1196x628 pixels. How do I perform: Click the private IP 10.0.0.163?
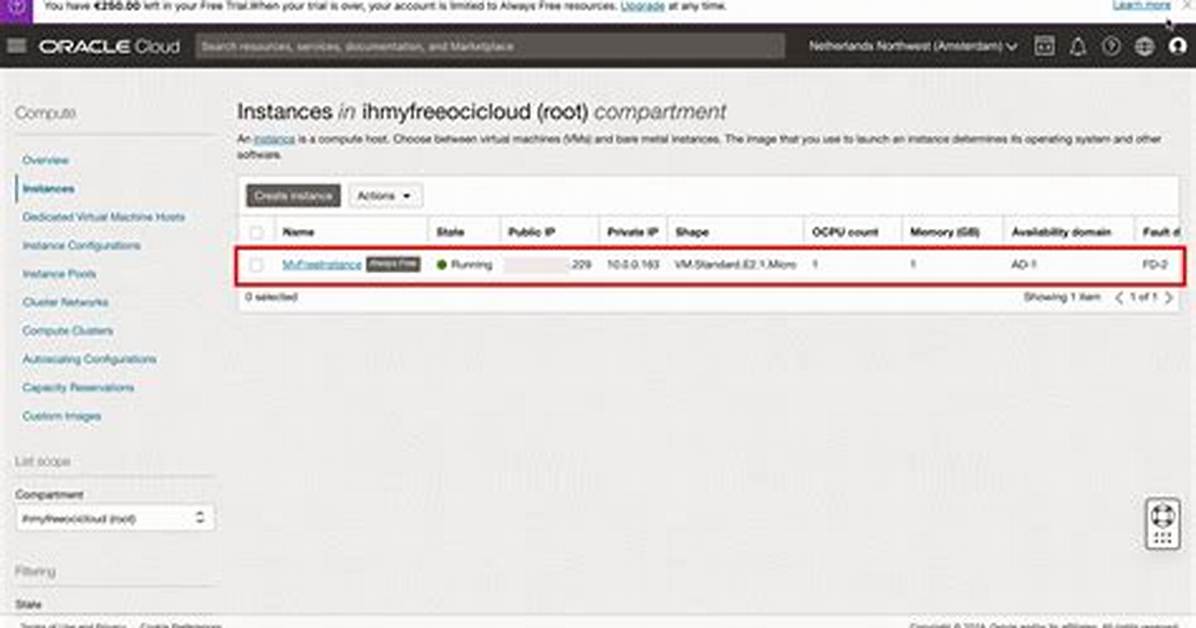(x=633, y=265)
